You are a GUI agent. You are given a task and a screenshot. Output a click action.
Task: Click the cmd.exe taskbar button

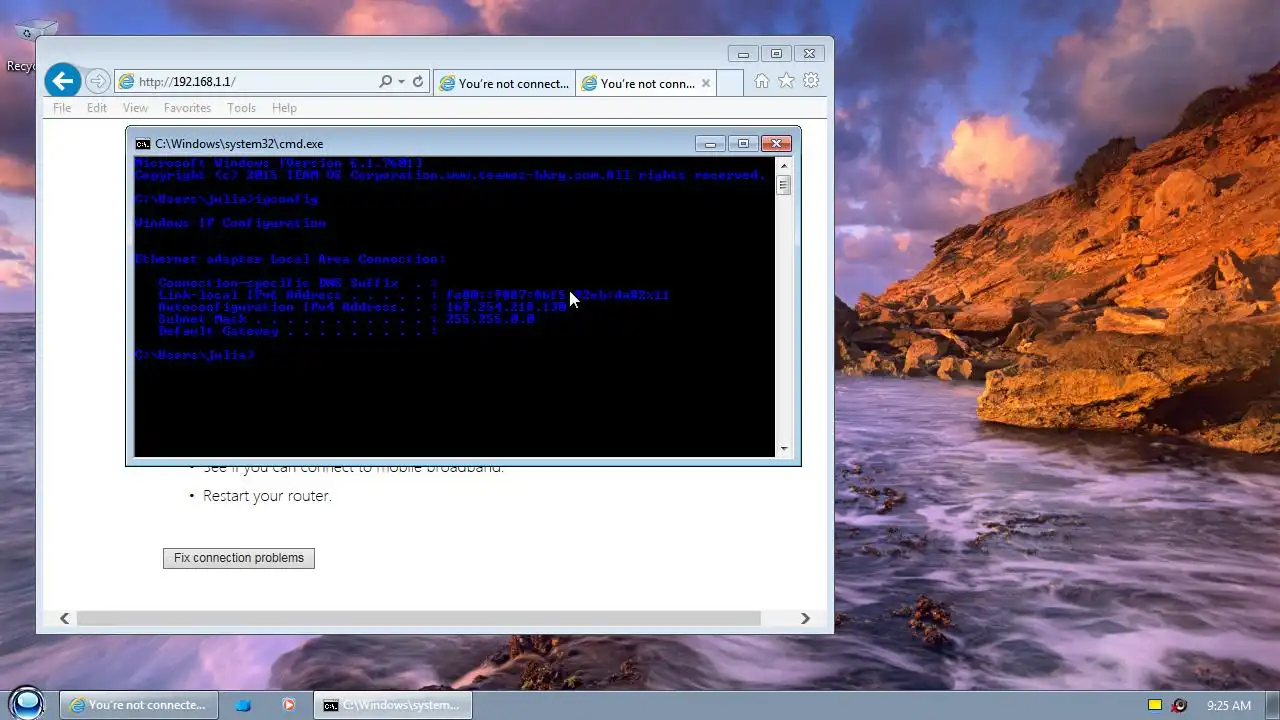point(392,705)
